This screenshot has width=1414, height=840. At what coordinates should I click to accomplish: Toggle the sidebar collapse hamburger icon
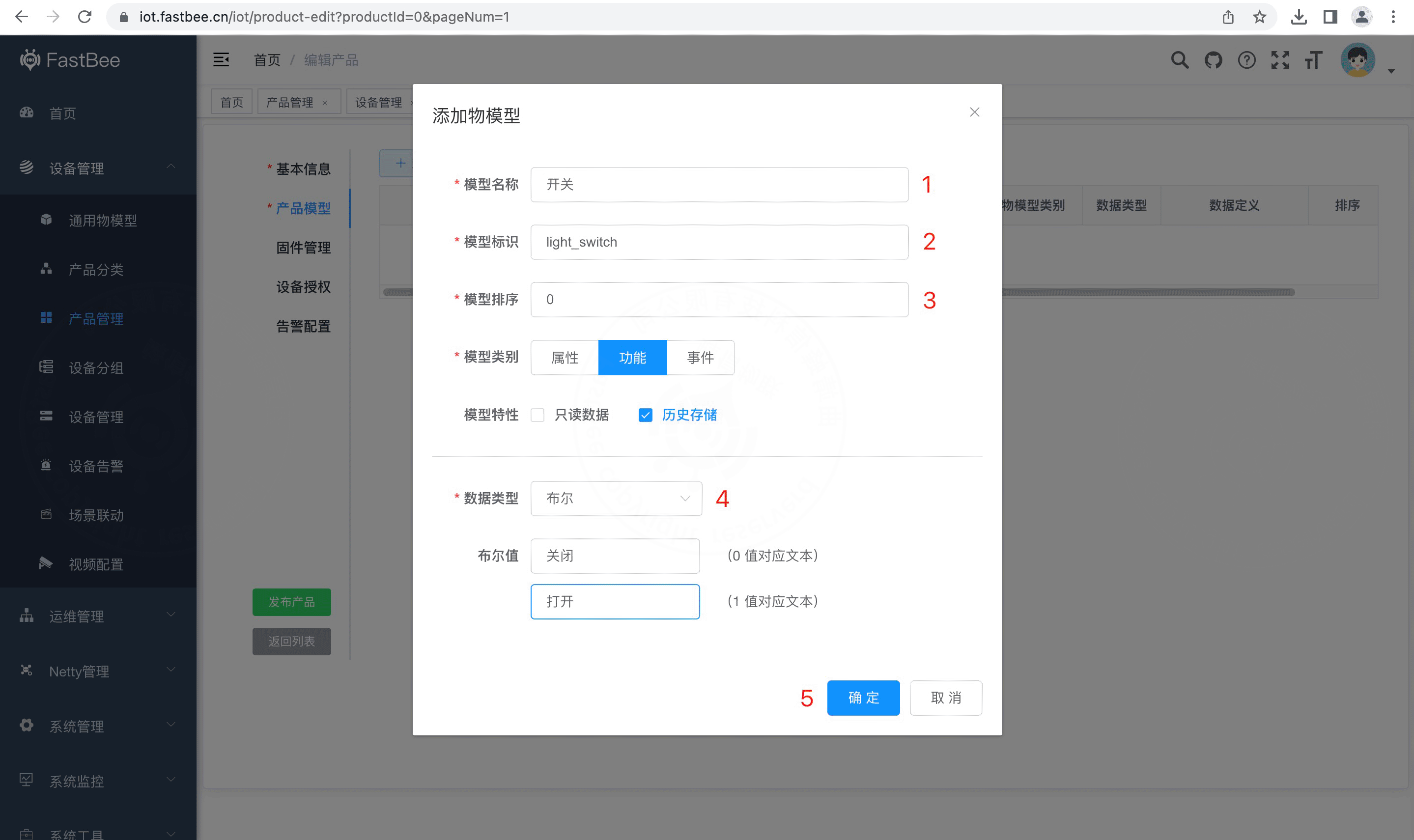tap(221, 59)
